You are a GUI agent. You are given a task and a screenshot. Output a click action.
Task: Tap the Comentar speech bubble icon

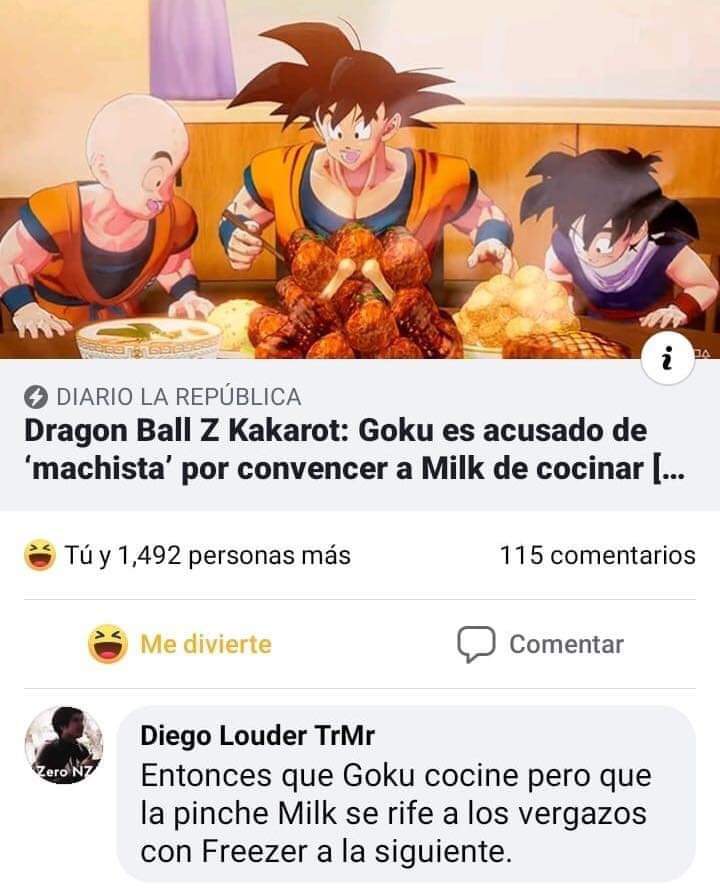click(x=476, y=645)
